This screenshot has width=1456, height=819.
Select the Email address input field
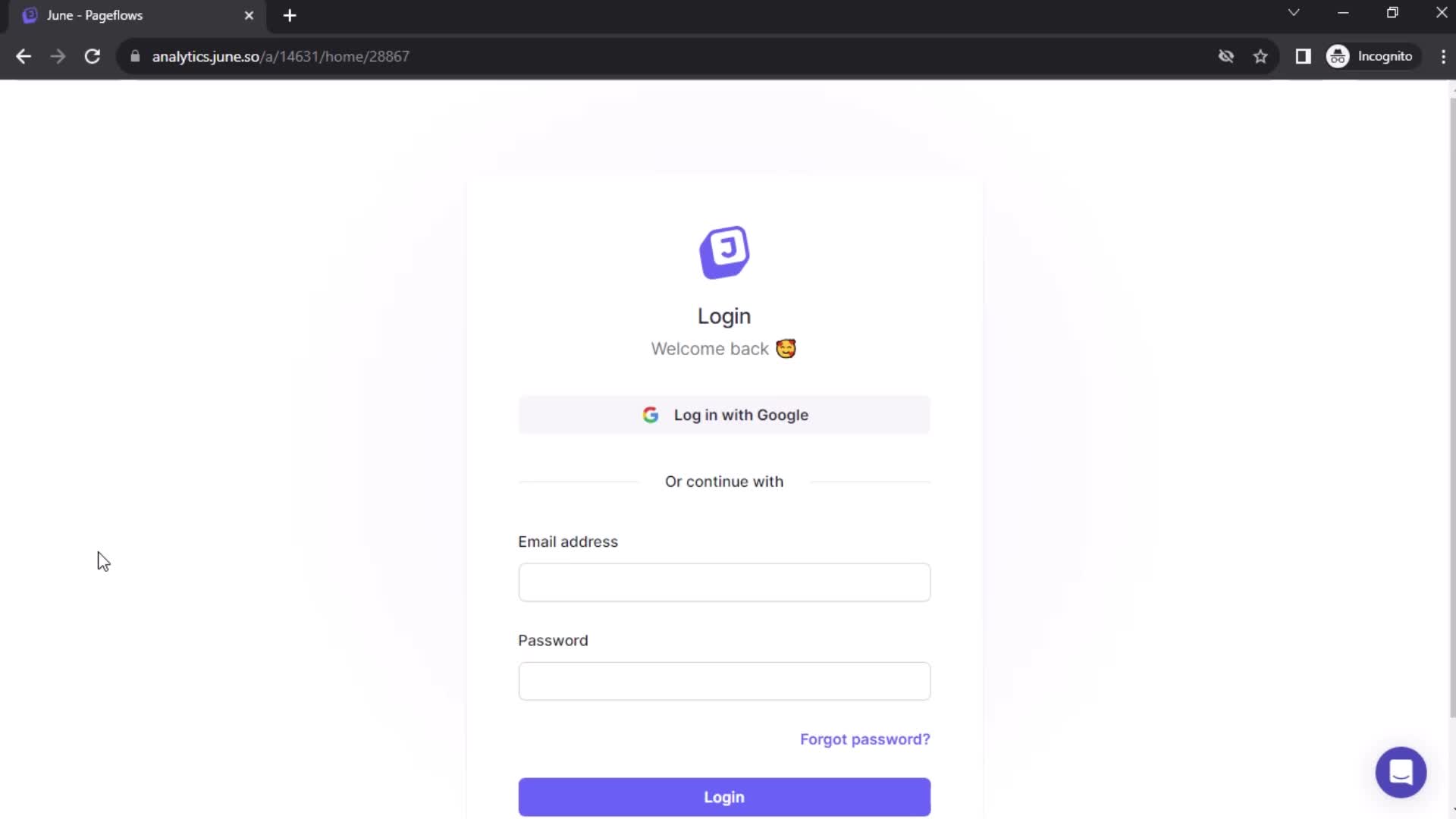[x=724, y=582]
